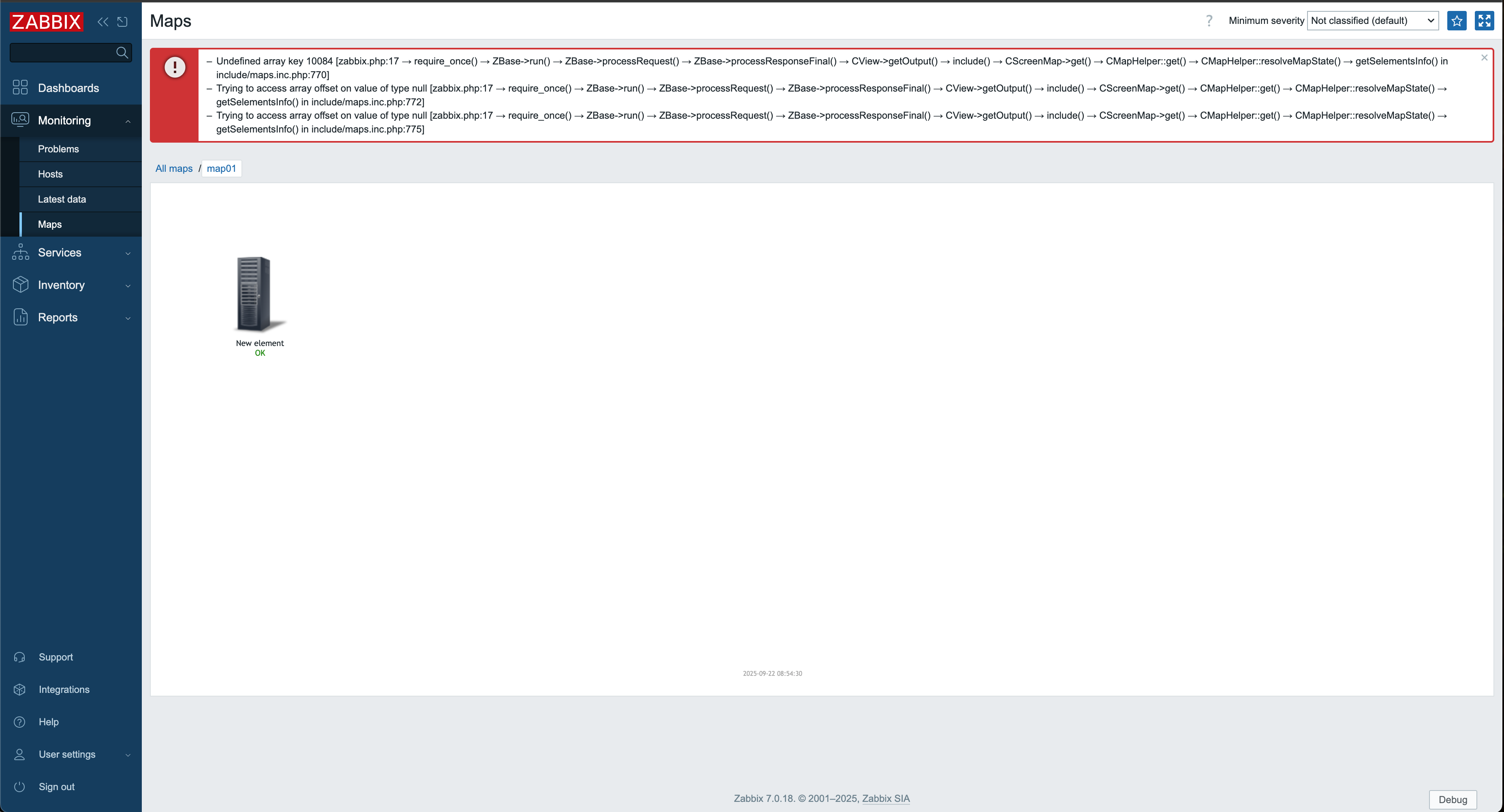Click the Monitoring screen icon
Viewport: 1504px width, 812px height.
pos(20,120)
